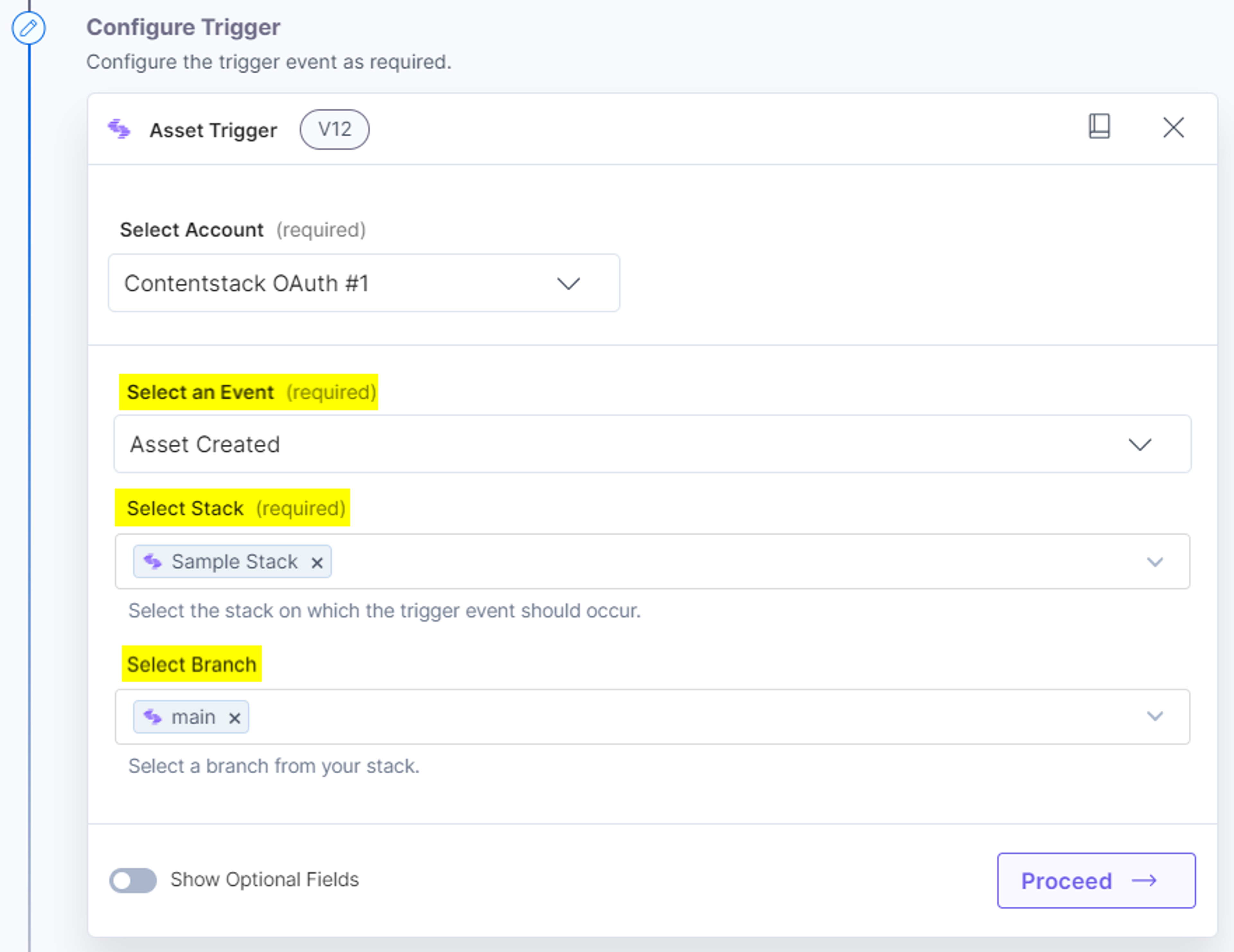Viewport: 1234px width, 952px height.
Task: Click the Proceed button
Action: point(1096,880)
